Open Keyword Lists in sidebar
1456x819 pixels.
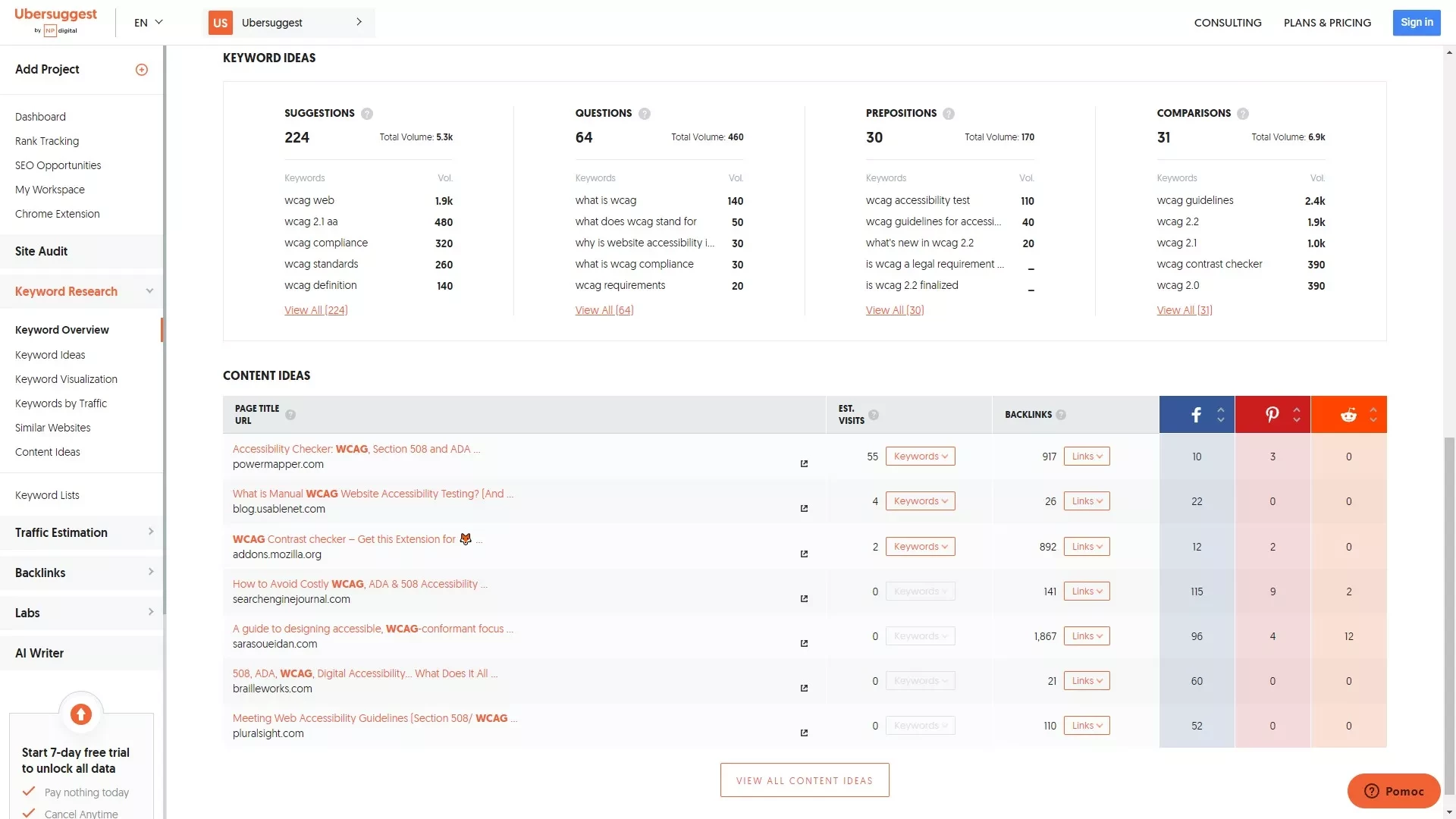click(x=47, y=495)
